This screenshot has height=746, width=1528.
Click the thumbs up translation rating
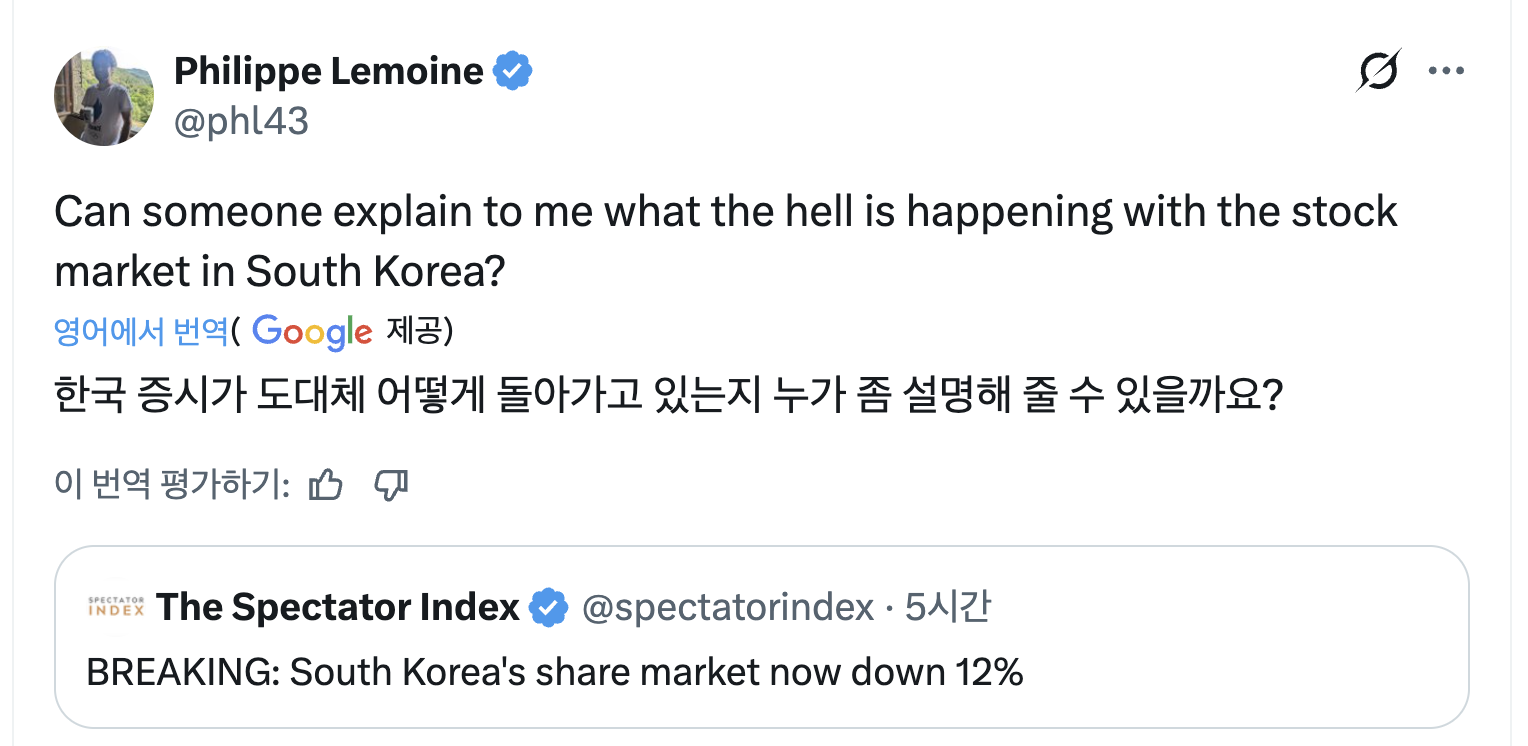tap(326, 485)
